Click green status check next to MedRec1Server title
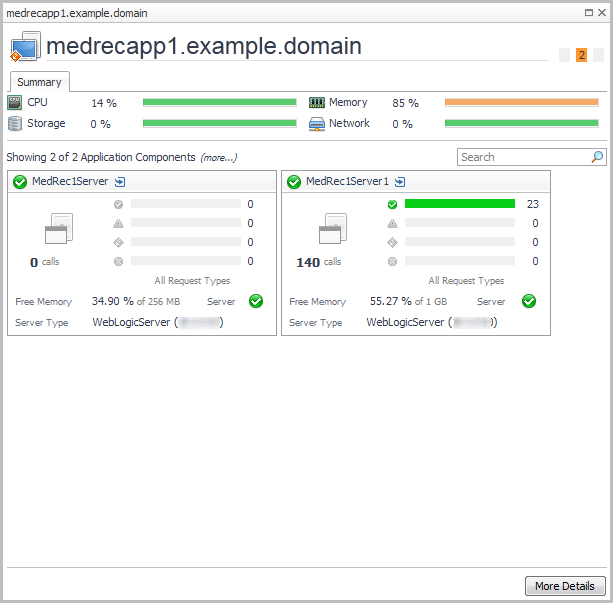Screen dimensions: 613x603 [20, 182]
